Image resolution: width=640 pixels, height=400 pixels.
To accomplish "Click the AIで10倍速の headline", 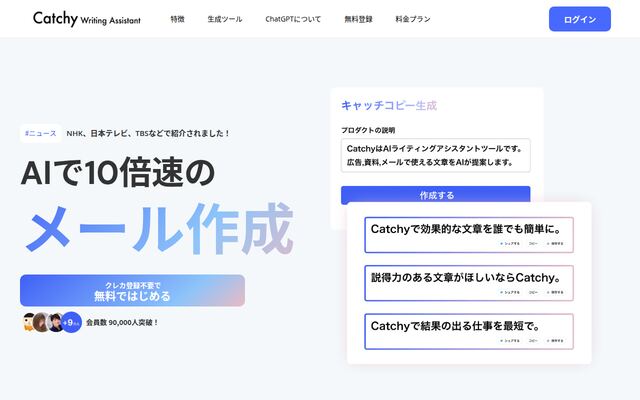I will (x=118, y=172).
